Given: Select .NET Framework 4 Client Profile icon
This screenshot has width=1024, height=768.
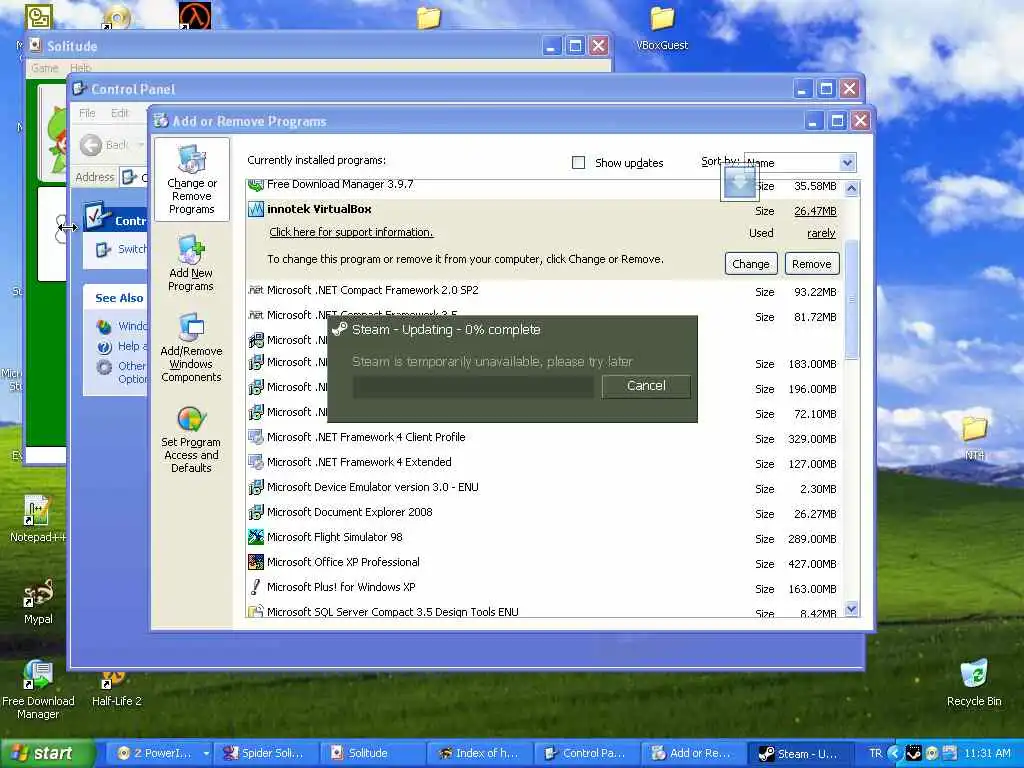Looking at the screenshot, I should (256, 437).
